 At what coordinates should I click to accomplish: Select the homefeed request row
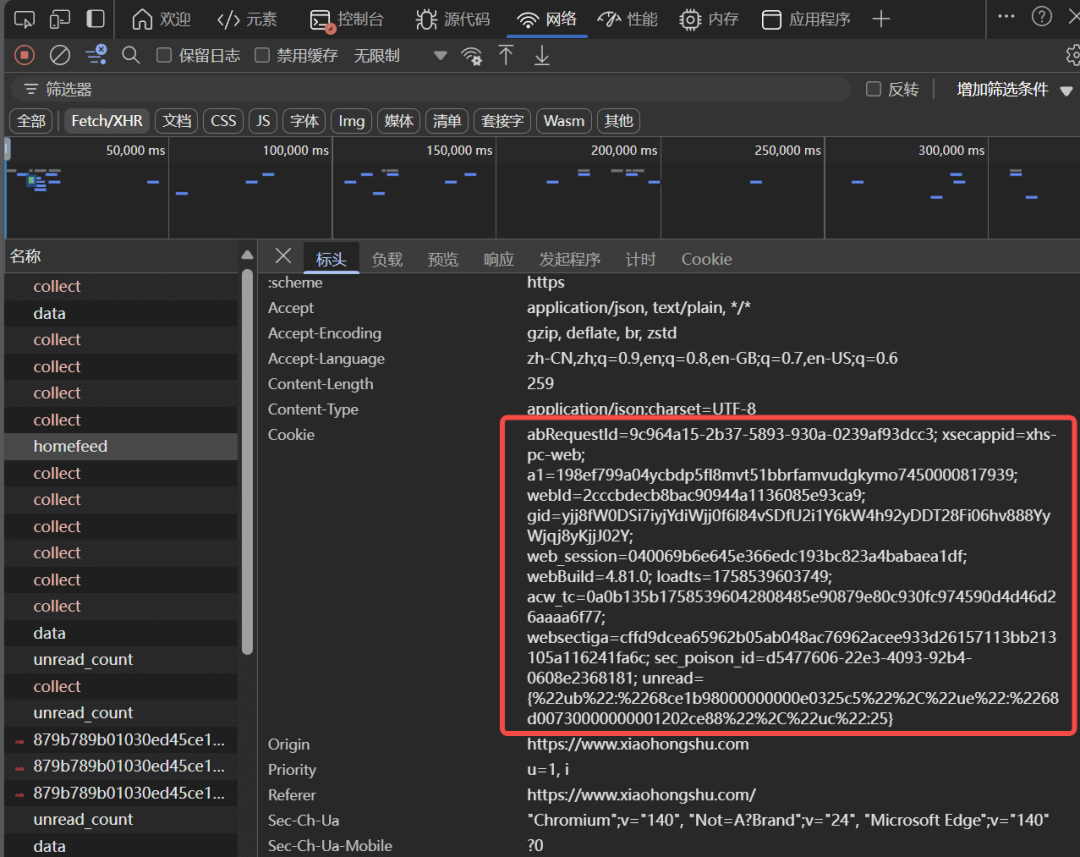point(70,446)
